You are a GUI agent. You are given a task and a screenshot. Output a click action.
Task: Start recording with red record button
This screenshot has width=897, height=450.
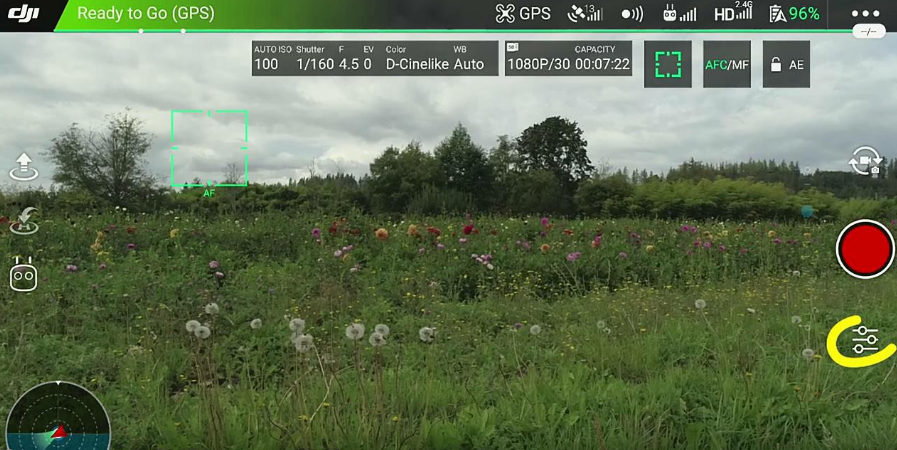coord(865,249)
